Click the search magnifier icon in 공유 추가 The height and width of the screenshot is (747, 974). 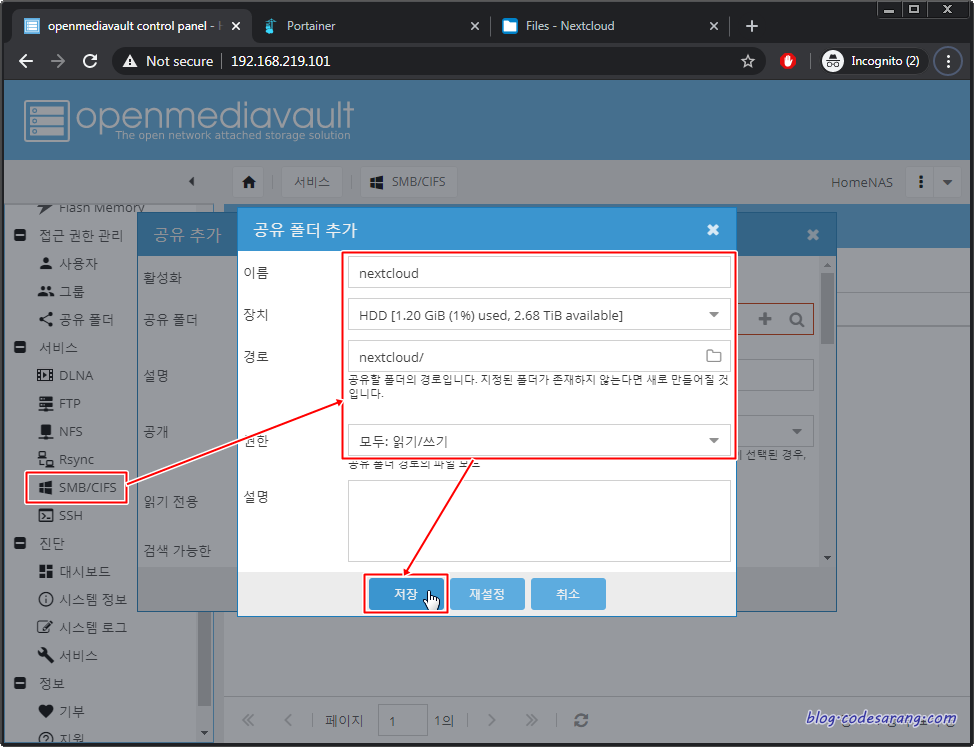pos(796,319)
